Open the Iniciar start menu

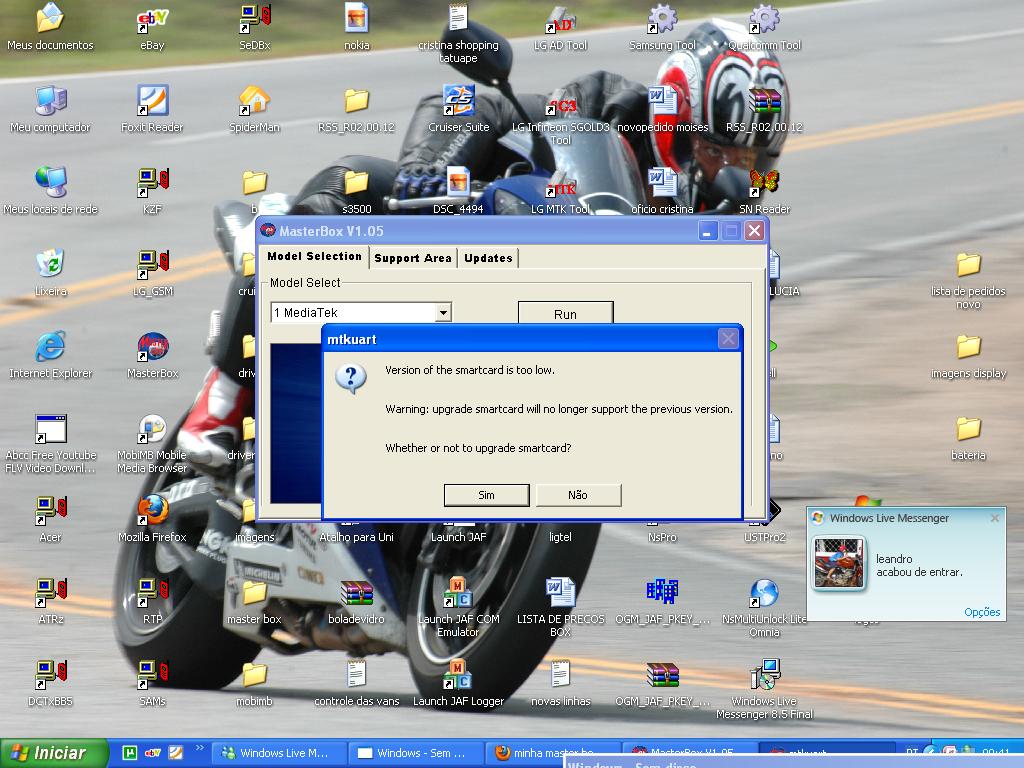[x=54, y=753]
